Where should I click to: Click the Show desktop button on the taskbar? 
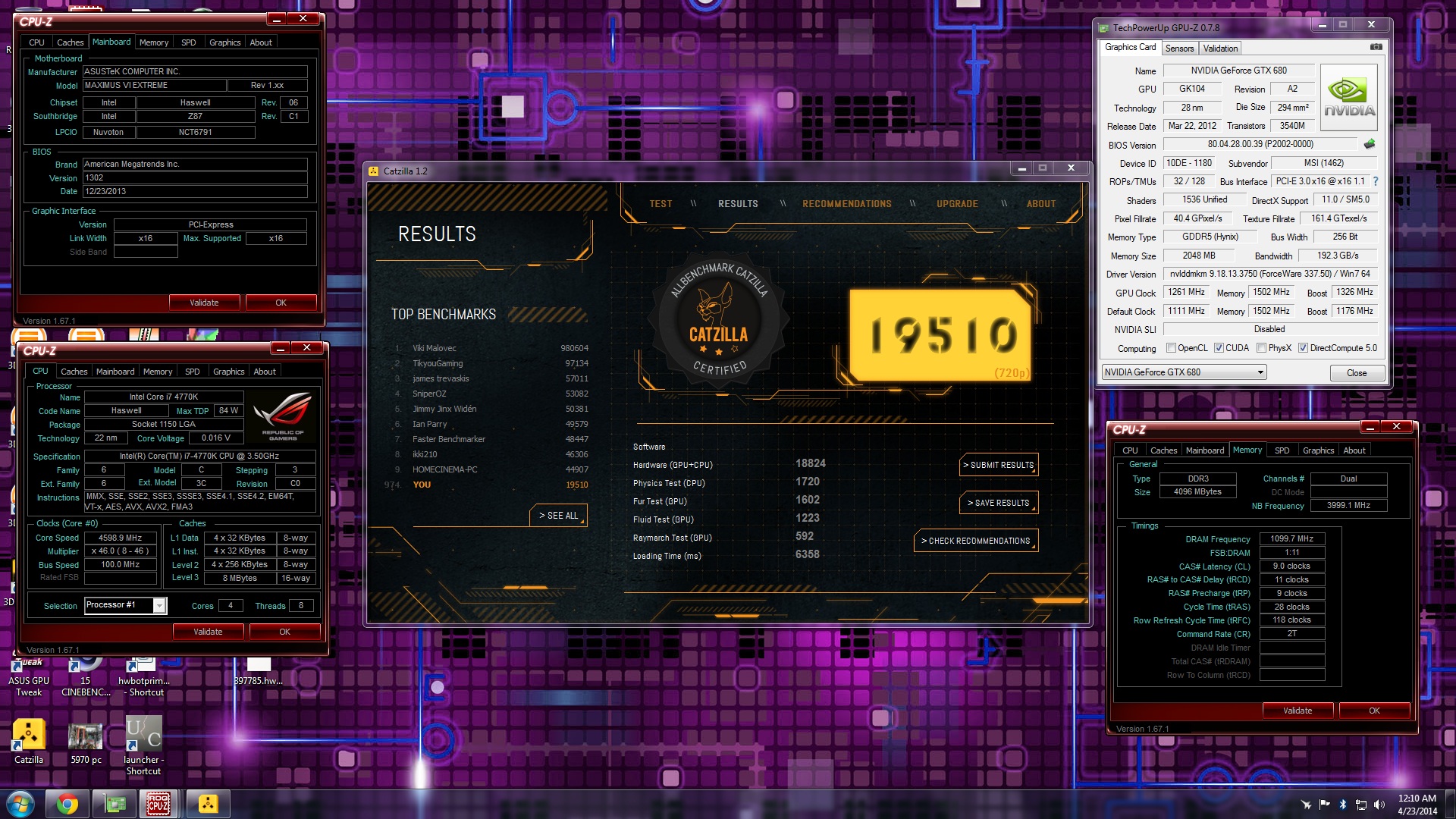pyautogui.click(x=1450, y=804)
